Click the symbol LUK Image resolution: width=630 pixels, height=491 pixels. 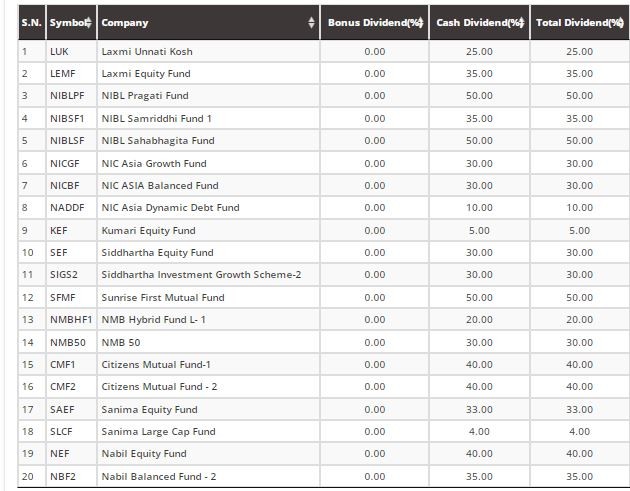click(59, 51)
